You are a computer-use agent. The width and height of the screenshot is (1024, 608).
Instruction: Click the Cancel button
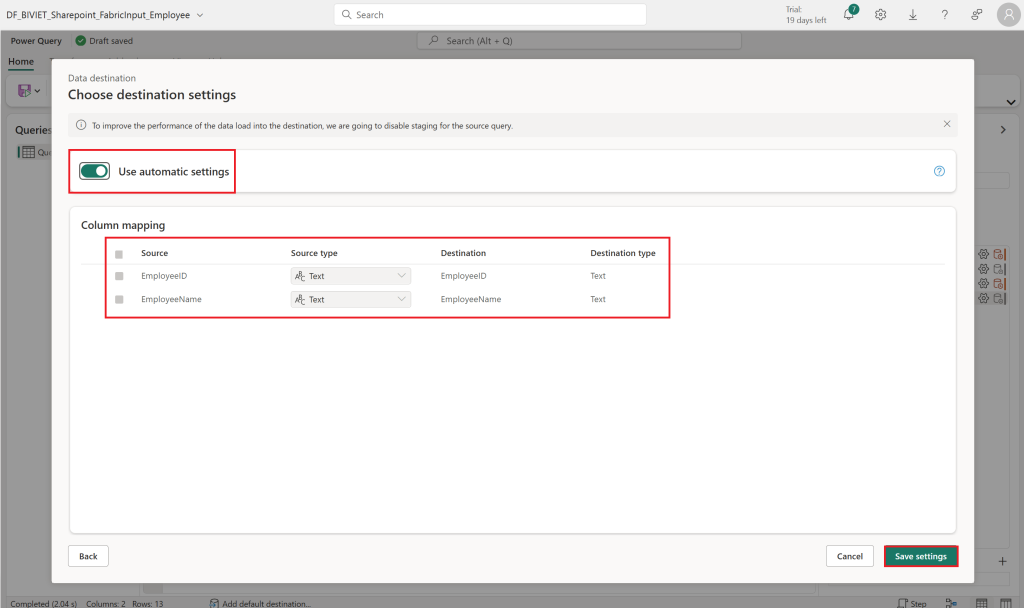pyautogui.click(x=850, y=556)
